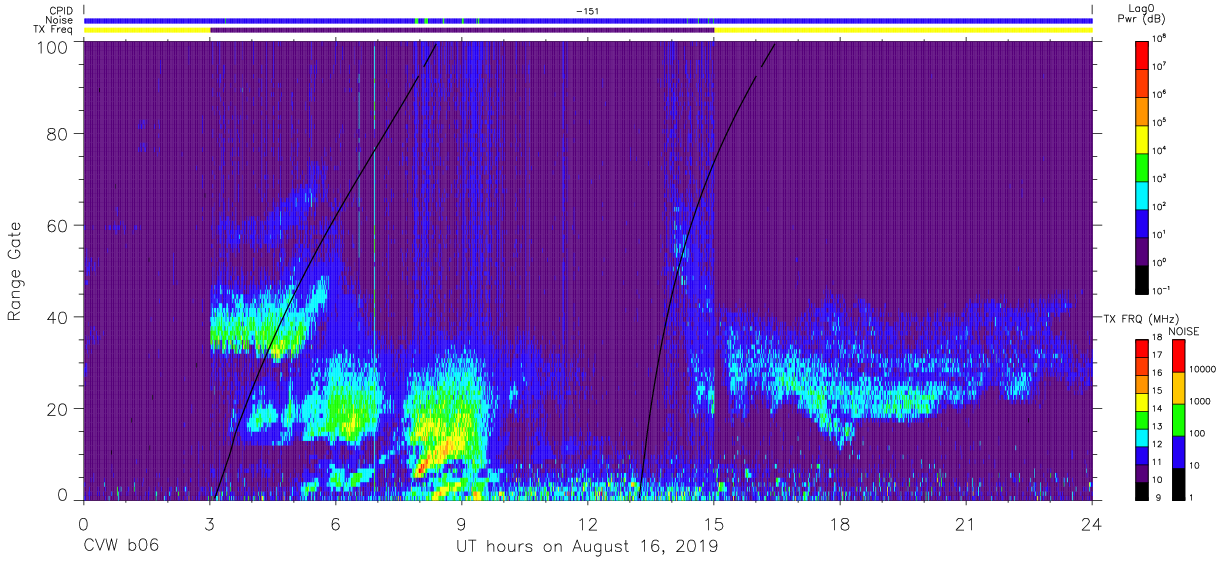
Task: Click the '80' tick on the Range Gate axis
Action: [x=57, y=134]
